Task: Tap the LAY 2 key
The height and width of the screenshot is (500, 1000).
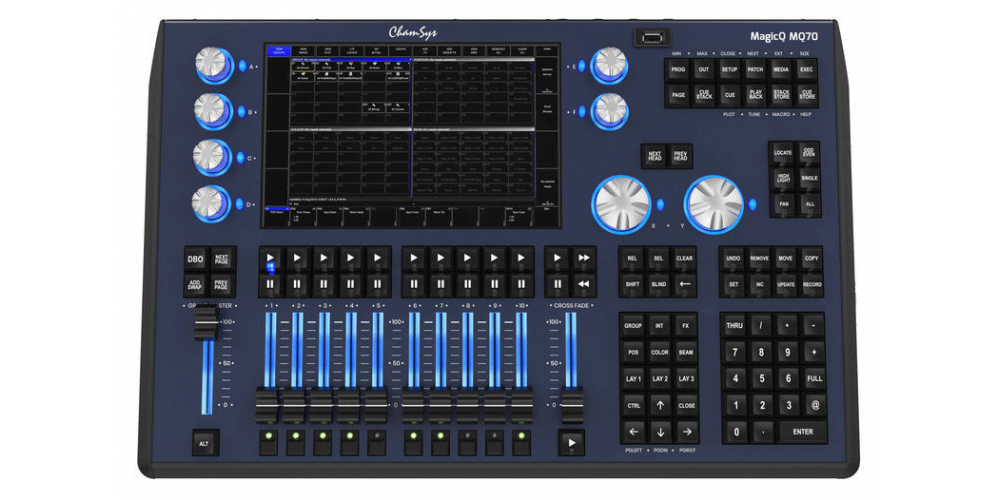Action: tap(660, 379)
